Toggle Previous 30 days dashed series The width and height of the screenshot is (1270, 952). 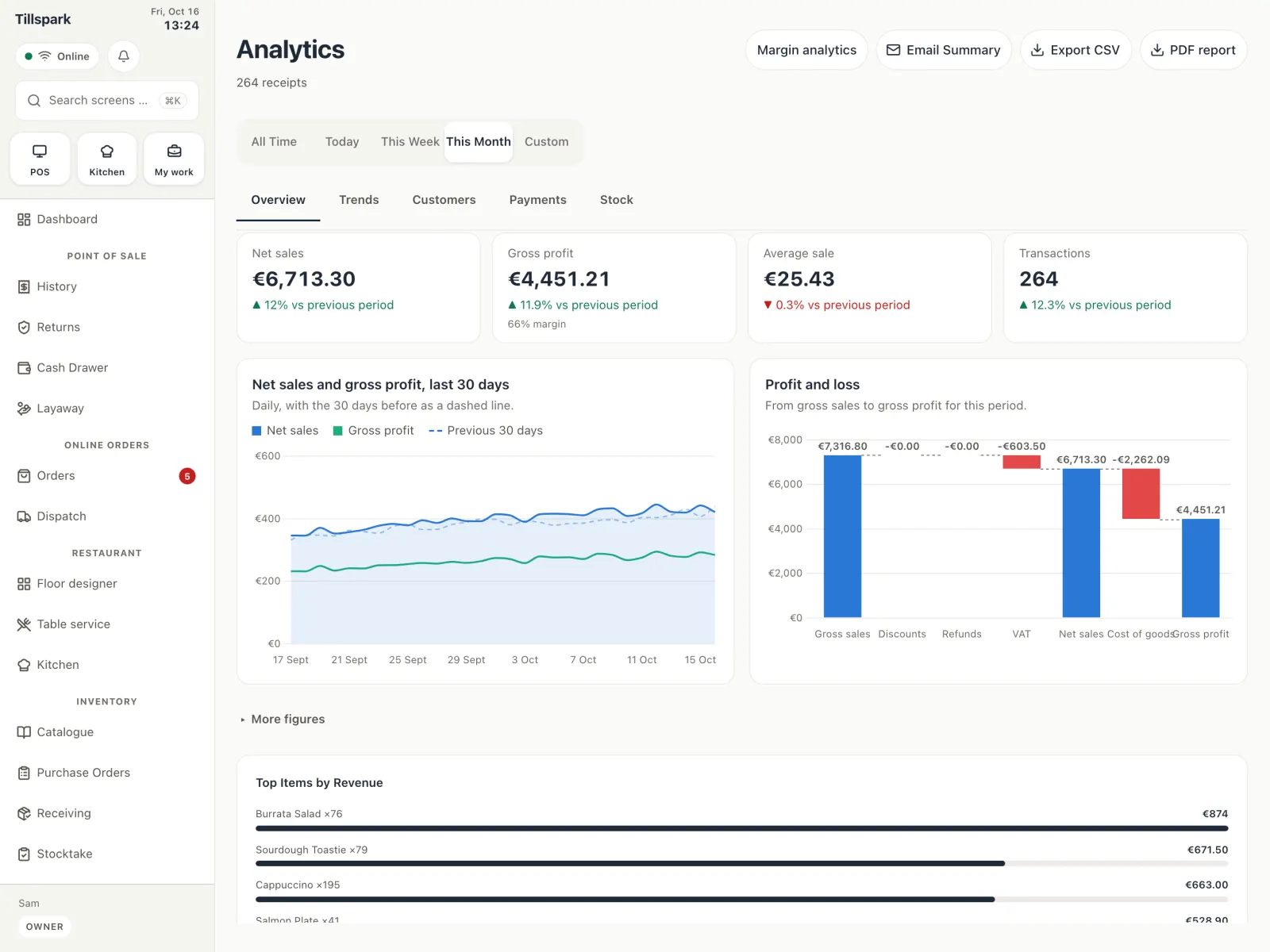click(x=486, y=431)
